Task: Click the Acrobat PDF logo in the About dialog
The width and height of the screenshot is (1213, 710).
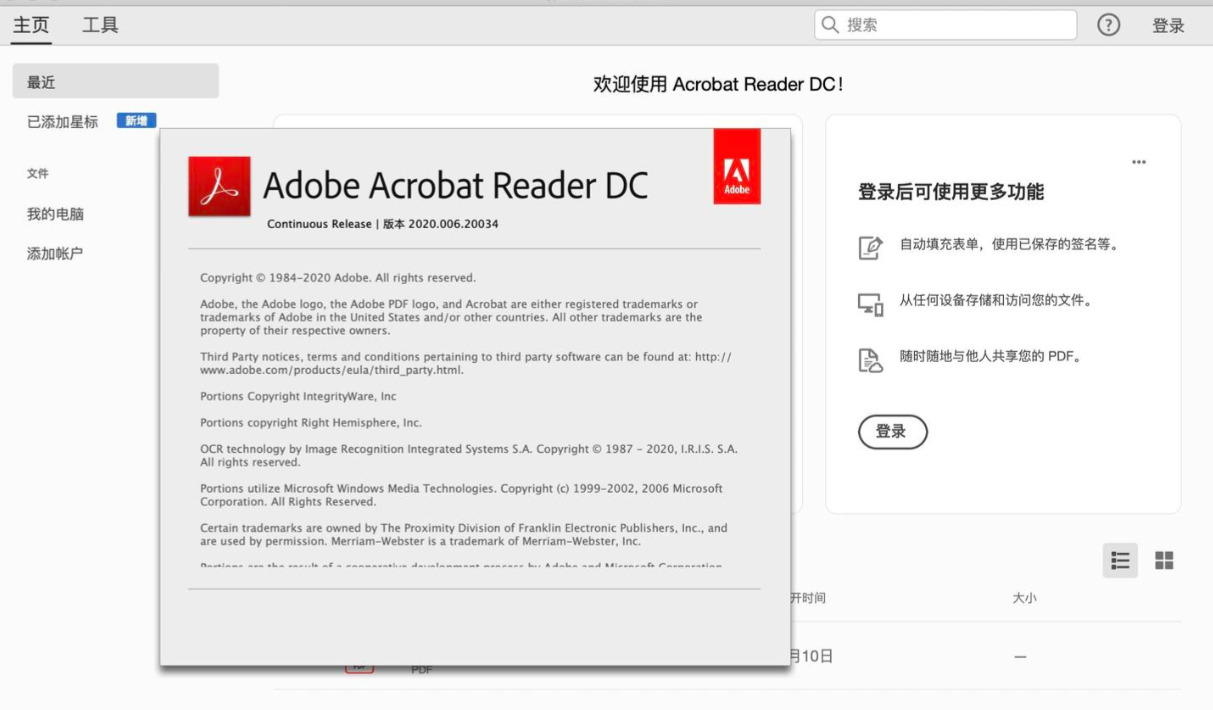Action: (x=219, y=186)
